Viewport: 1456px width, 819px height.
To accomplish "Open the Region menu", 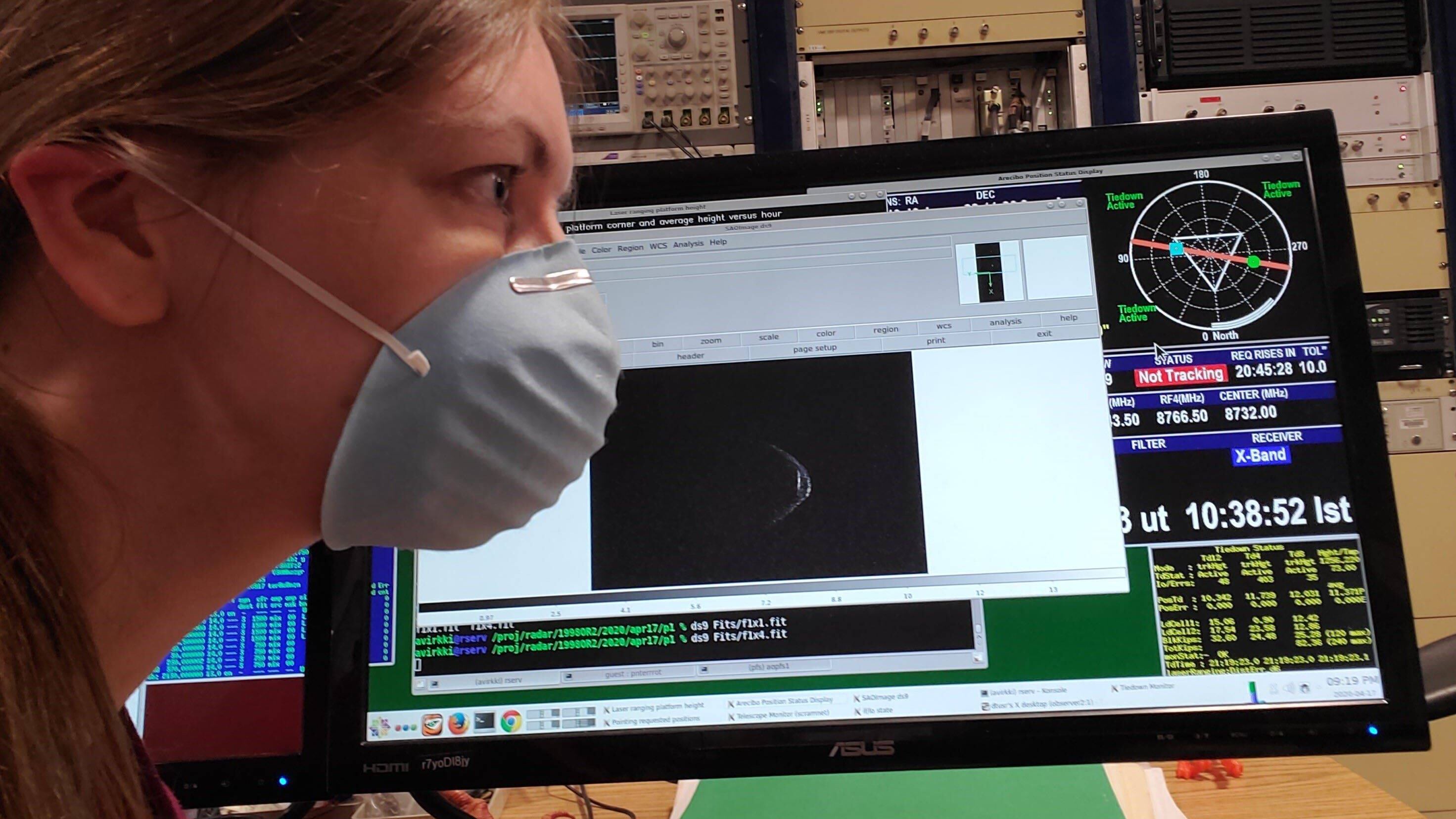I will click(x=630, y=248).
